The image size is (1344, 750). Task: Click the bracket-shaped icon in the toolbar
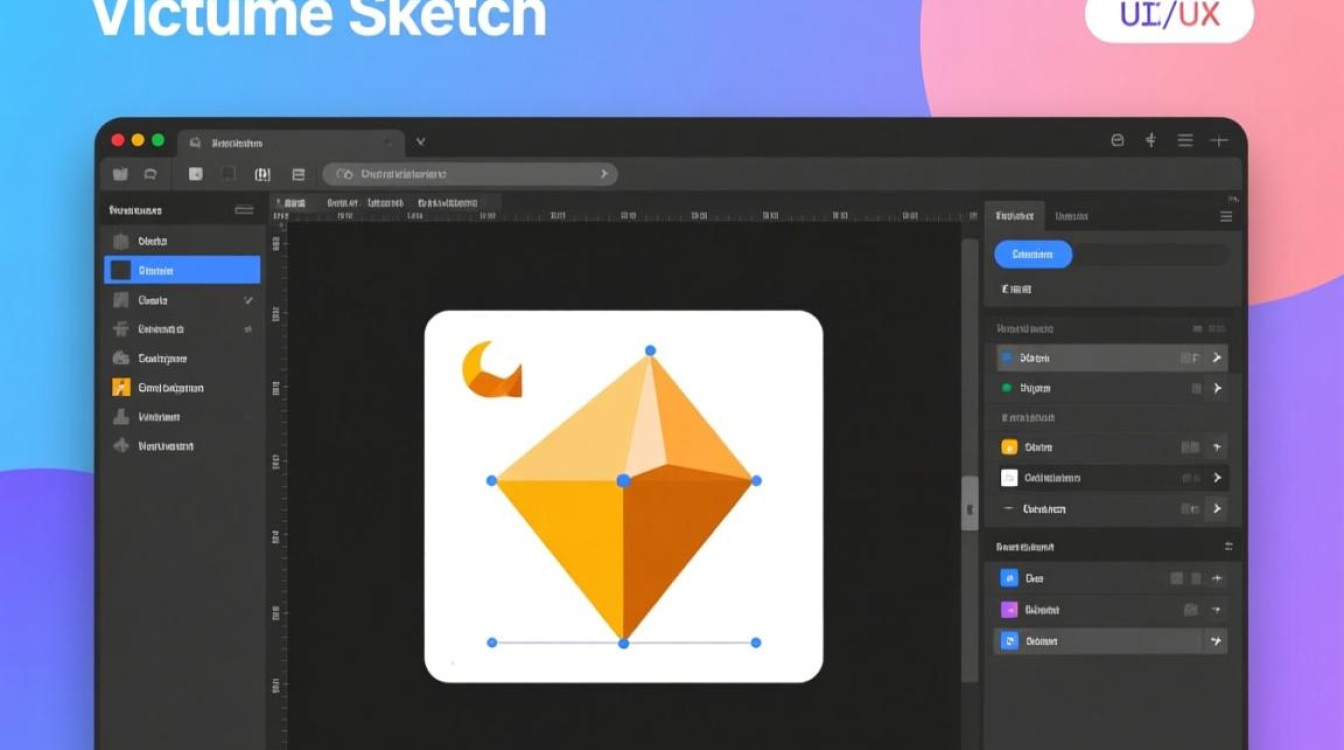point(262,174)
